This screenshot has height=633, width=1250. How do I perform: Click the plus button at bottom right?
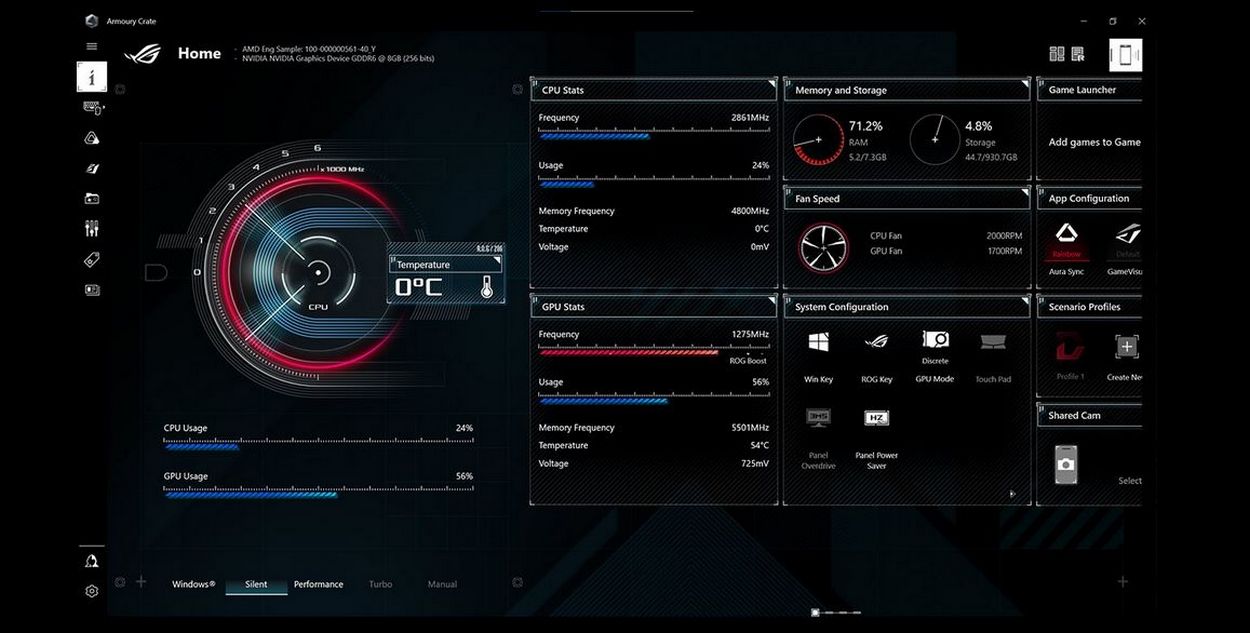(1123, 582)
